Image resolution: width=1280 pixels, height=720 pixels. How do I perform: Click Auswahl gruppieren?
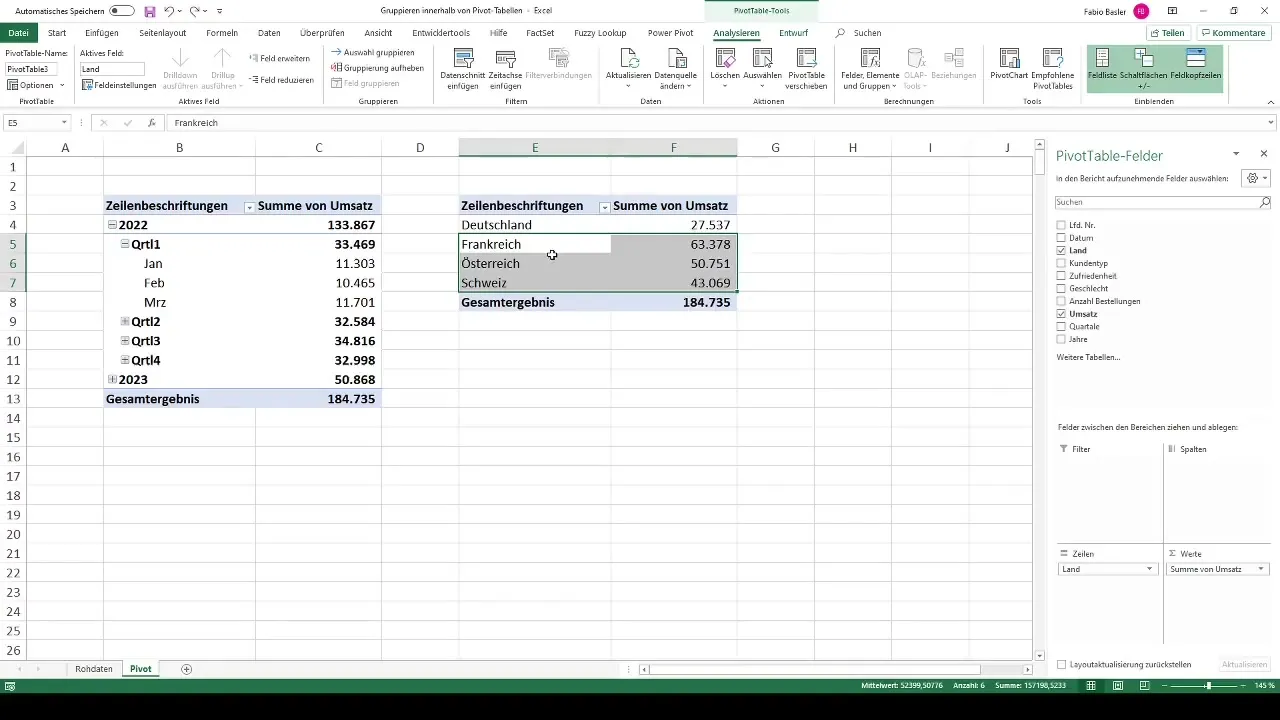(372, 52)
